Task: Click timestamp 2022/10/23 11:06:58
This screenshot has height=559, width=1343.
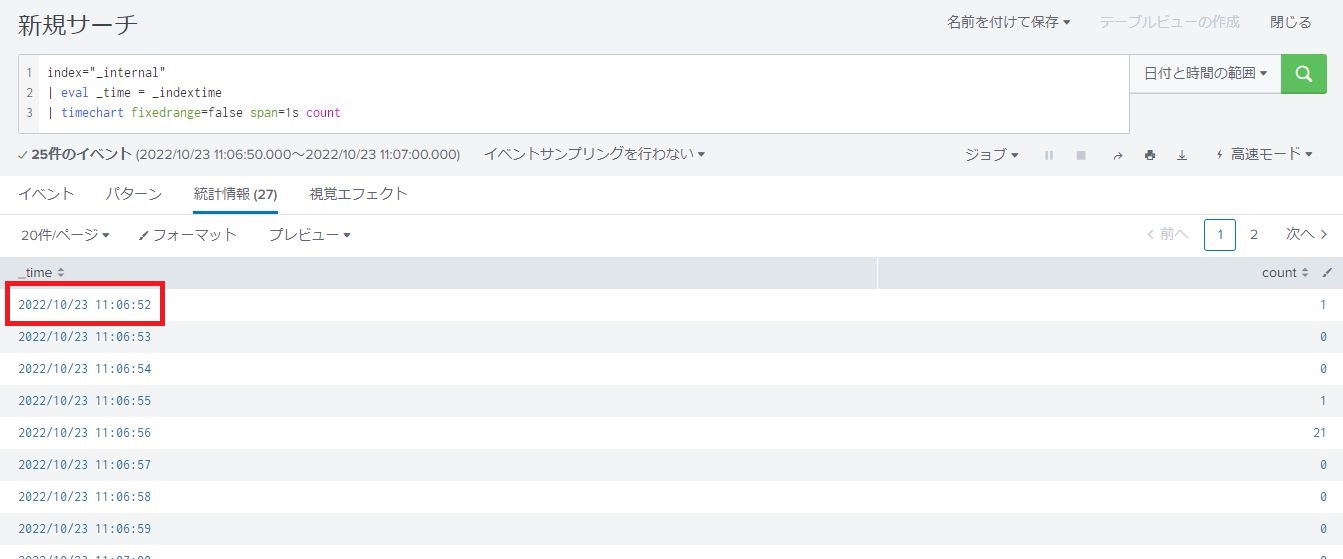Action: pyautogui.click(x=85, y=497)
